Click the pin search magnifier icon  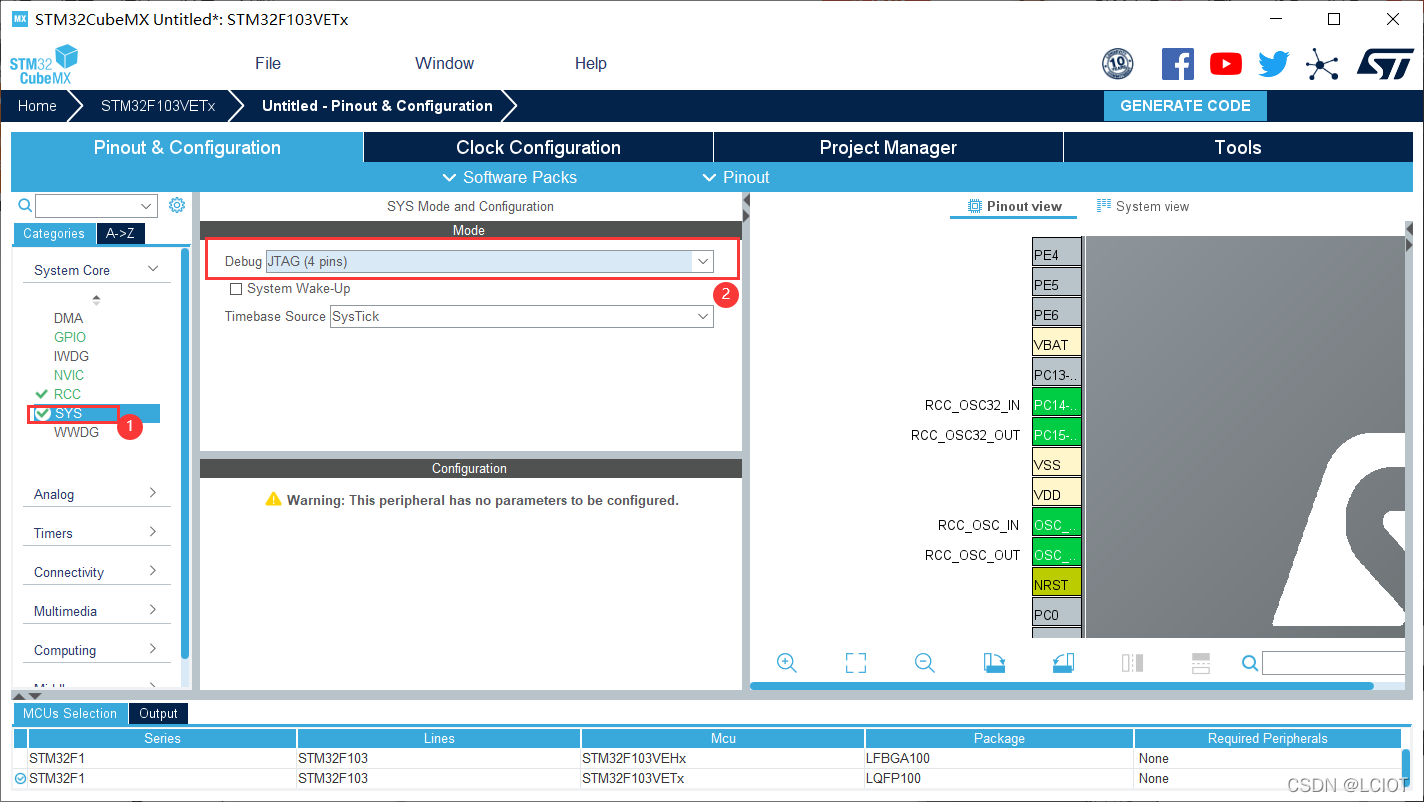coord(1250,663)
